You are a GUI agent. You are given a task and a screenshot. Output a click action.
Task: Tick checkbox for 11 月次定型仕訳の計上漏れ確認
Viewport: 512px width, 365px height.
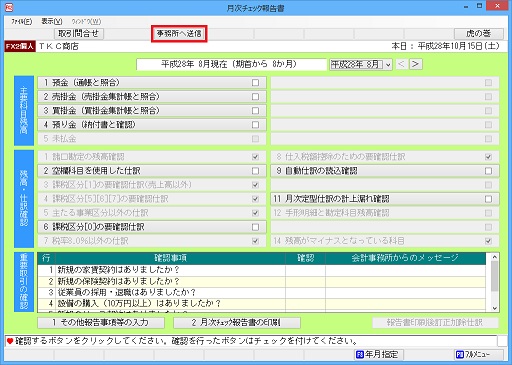coord(488,199)
